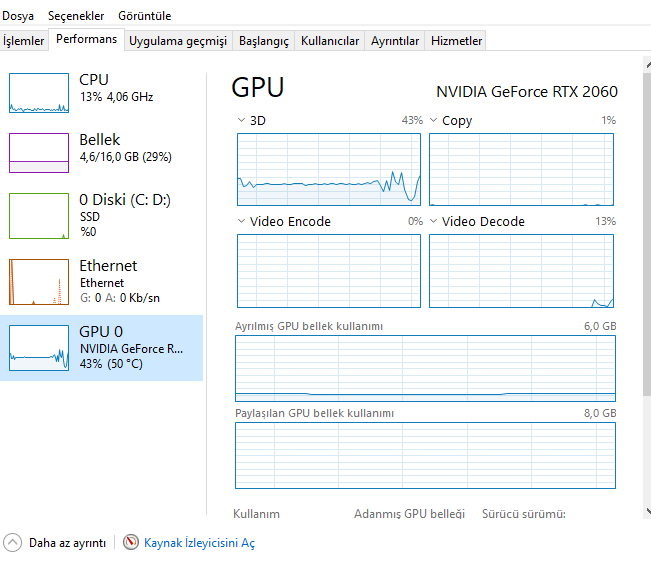Open the Dosya menu
The width and height of the screenshot is (651, 562).
[x=18, y=16]
